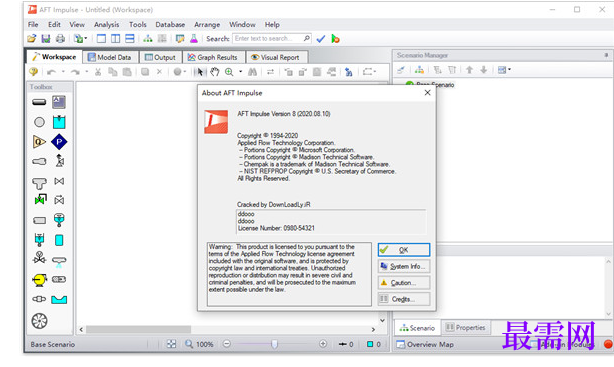Open the File menu
The image size is (614, 367).
click(33, 24)
